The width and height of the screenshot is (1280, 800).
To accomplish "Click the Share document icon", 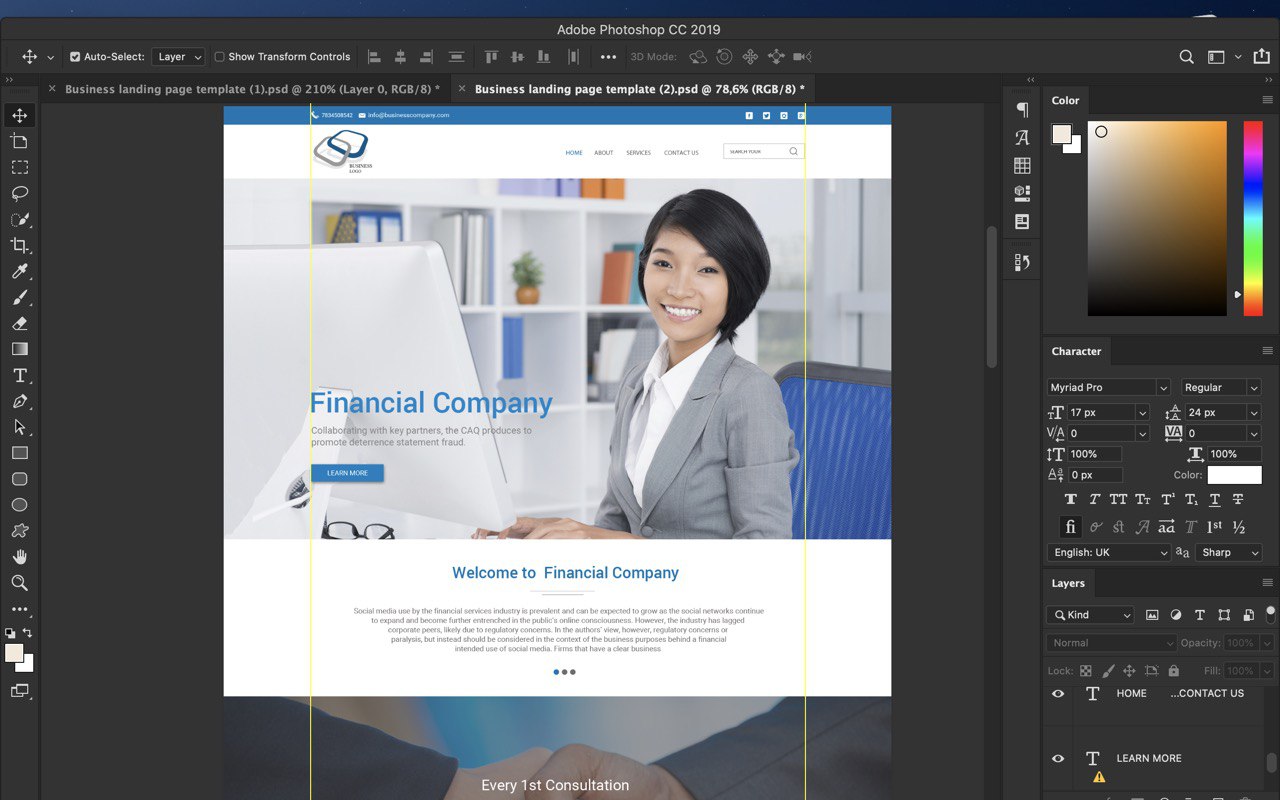I will (1262, 57).
